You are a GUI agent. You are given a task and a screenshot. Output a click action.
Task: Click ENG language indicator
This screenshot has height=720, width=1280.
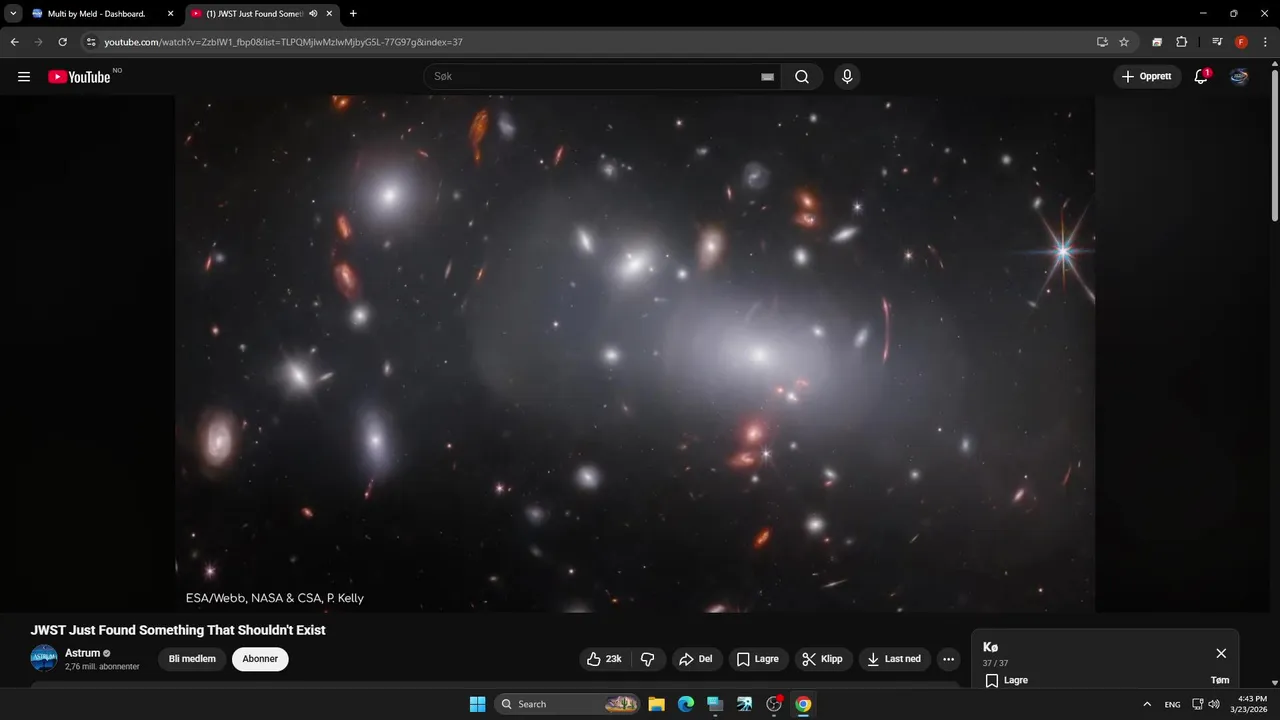coord(1172,704)
